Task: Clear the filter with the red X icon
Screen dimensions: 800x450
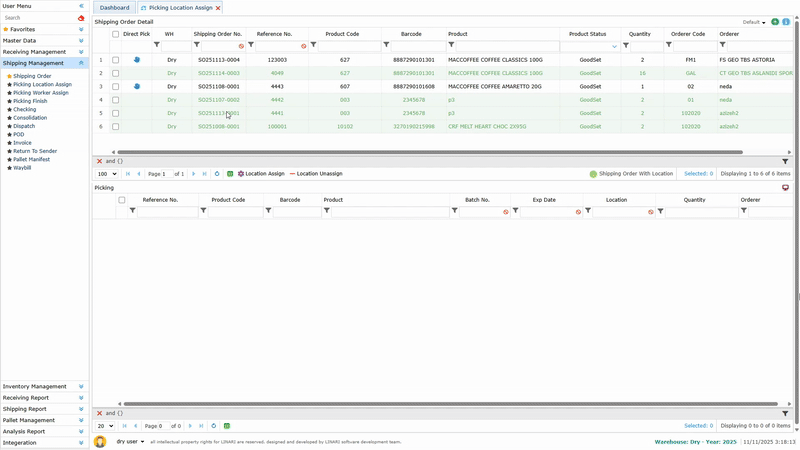Action: point(99,161)
